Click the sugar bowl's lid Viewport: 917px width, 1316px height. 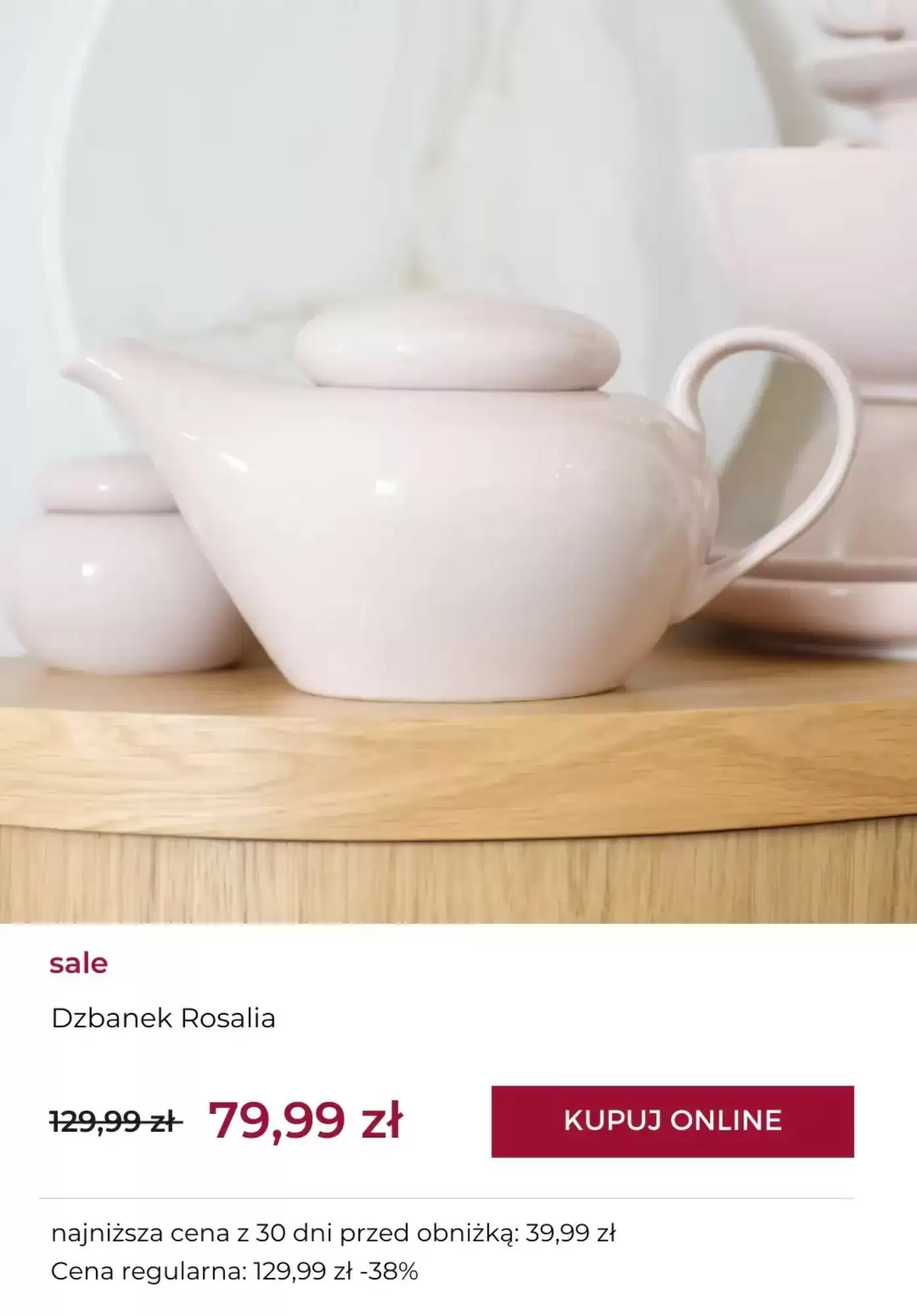click(102, 484)
